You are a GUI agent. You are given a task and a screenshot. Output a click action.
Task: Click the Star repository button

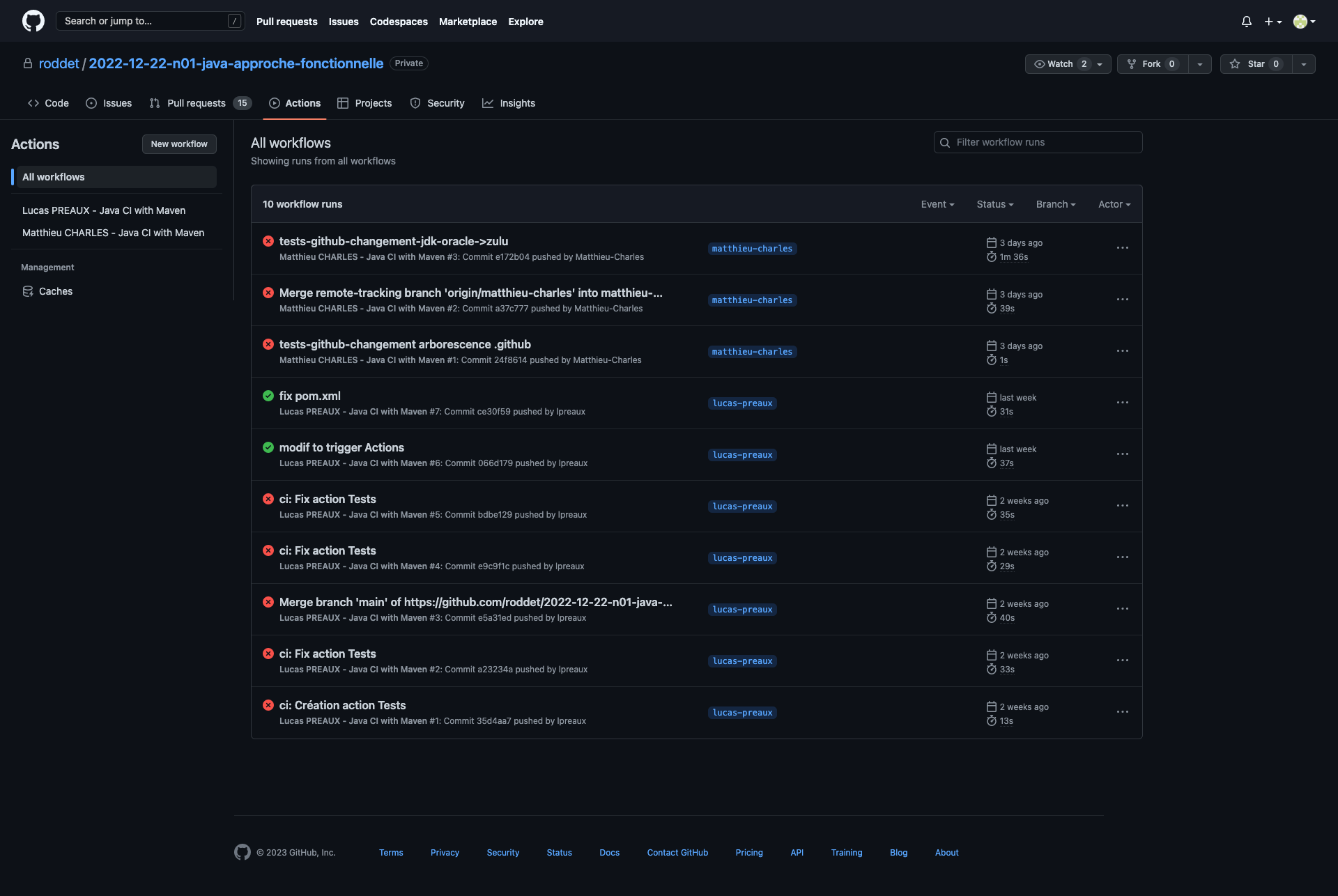click(1256, 64)
